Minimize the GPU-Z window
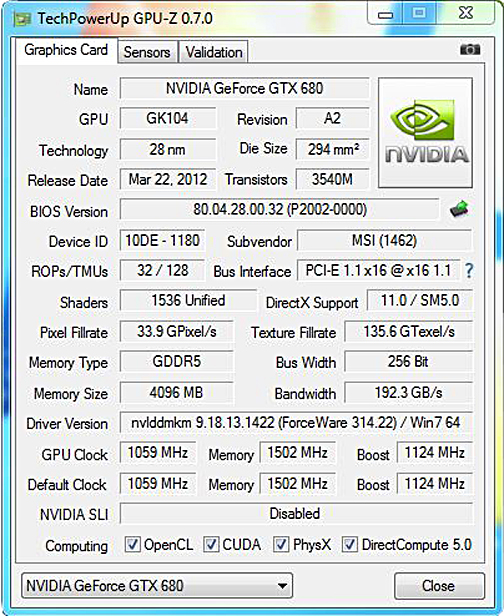Image resolution: width=504 pixels, height=616 pixels. 385,14
